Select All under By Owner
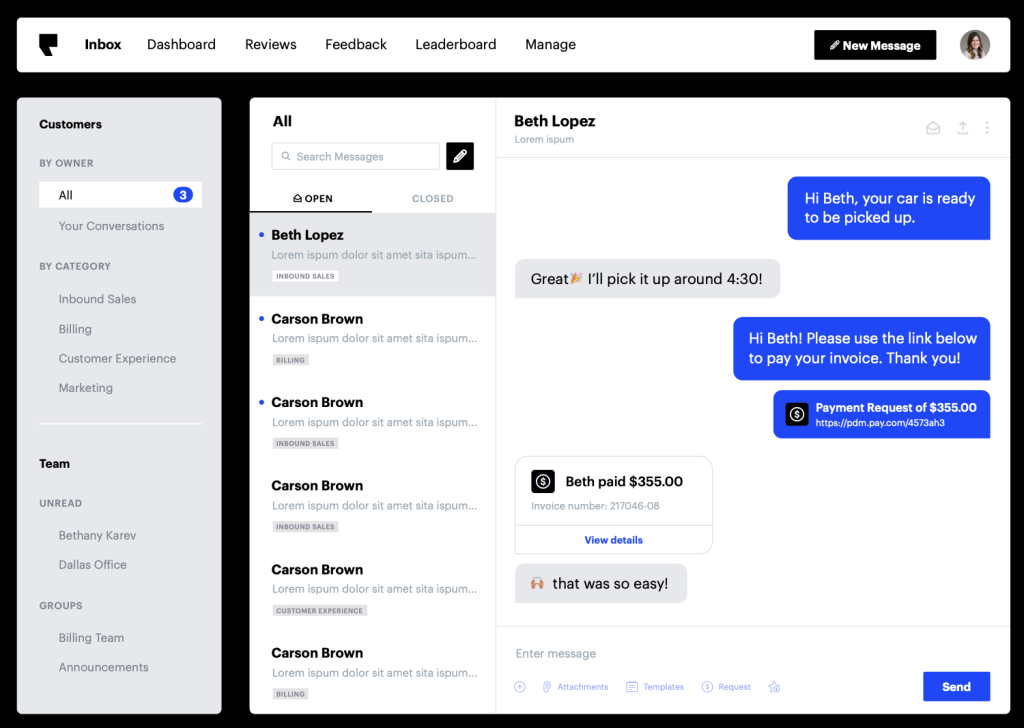The image size is (1024, 728). click(120, 195)
